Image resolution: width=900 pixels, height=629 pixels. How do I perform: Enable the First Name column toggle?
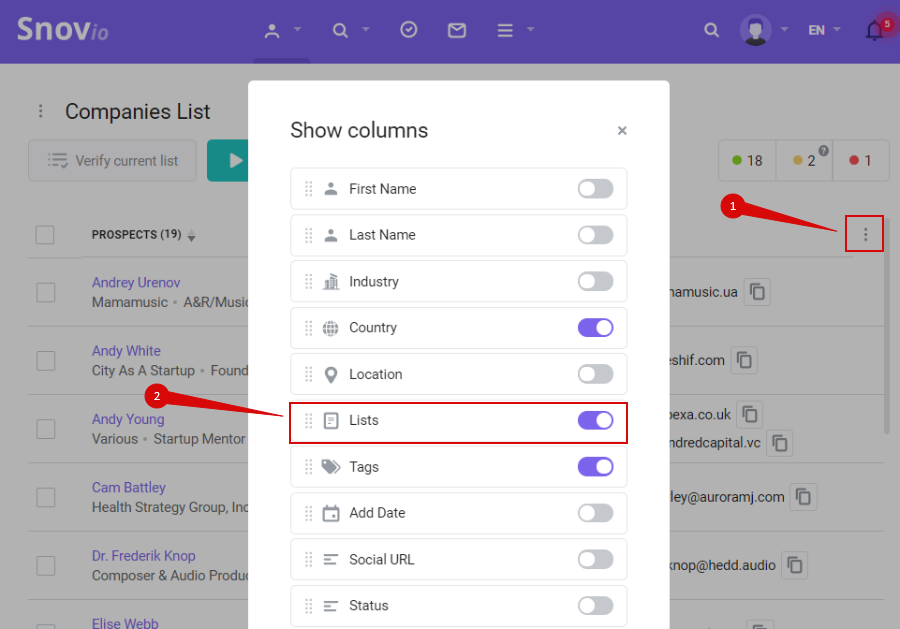595,189
